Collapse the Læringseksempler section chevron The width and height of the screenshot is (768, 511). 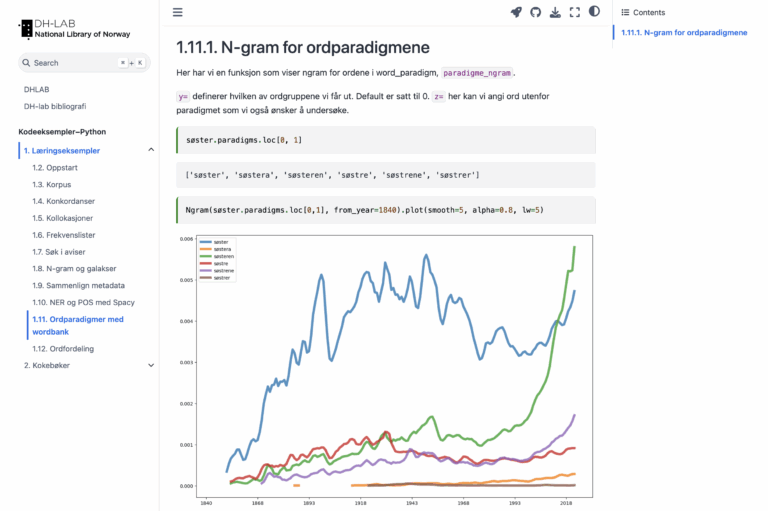coord(151,150)
